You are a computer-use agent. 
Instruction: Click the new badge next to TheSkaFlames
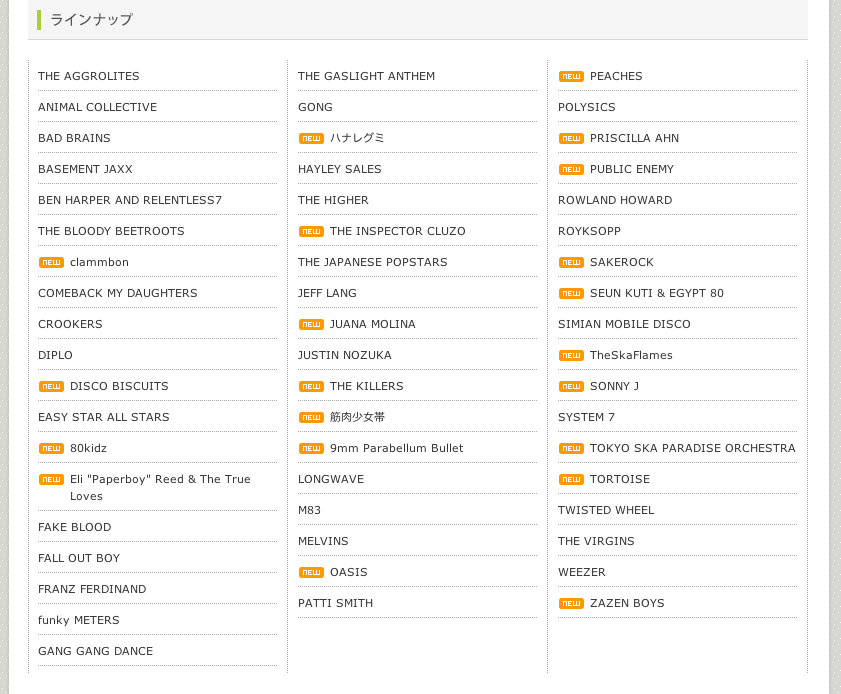[x=571, y=356]
